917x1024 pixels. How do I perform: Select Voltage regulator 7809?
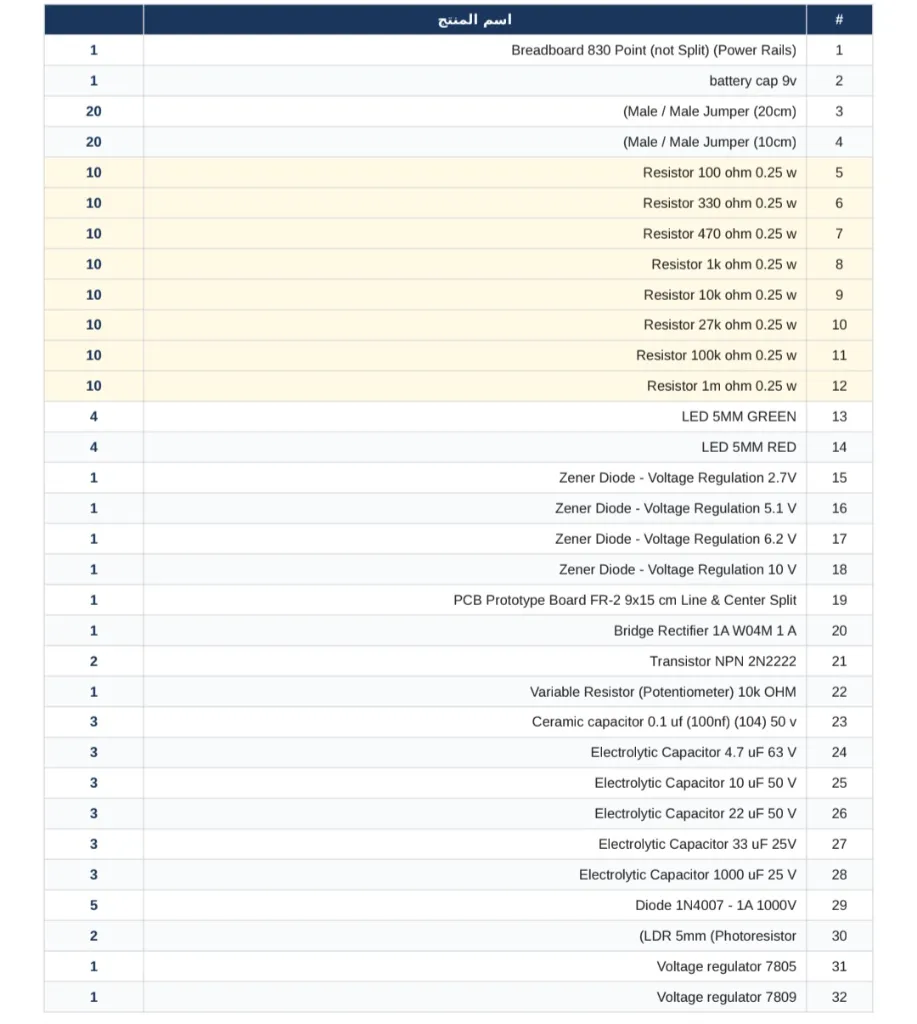[x=726, y=997]
